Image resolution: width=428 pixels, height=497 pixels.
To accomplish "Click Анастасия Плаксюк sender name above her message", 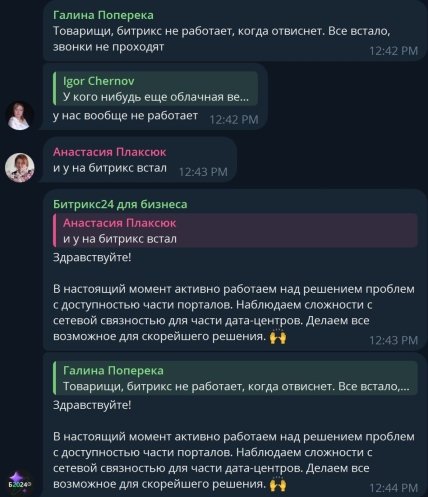I will pos(109,152).
